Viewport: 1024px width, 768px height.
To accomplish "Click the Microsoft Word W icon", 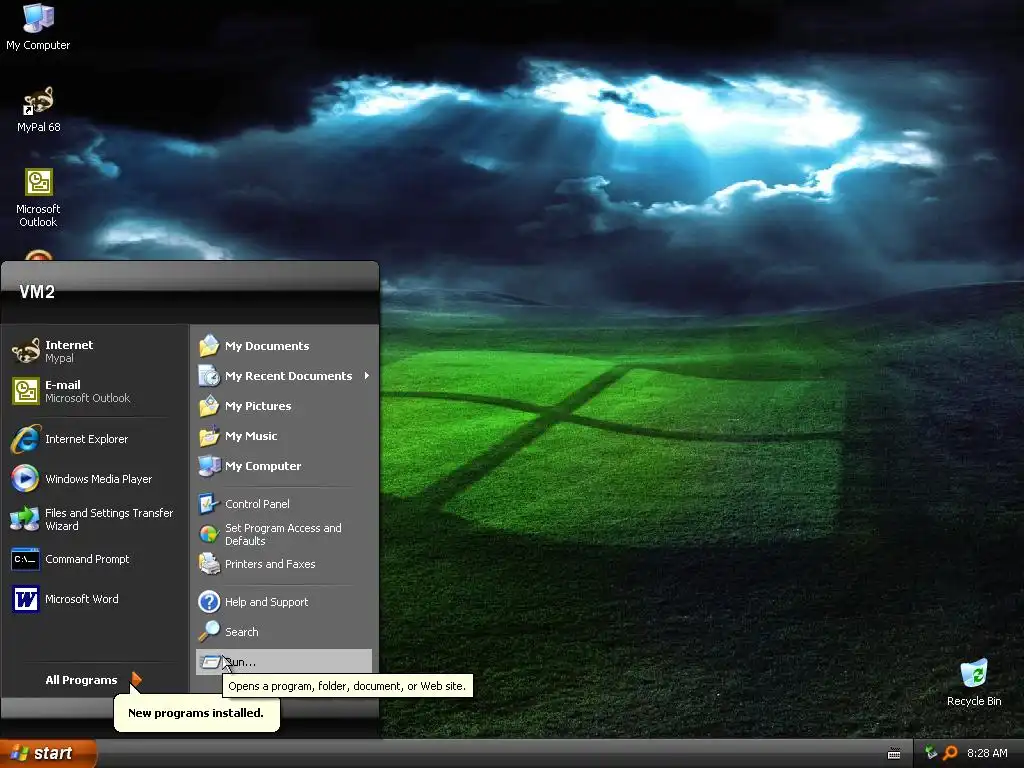I will 25,599.
